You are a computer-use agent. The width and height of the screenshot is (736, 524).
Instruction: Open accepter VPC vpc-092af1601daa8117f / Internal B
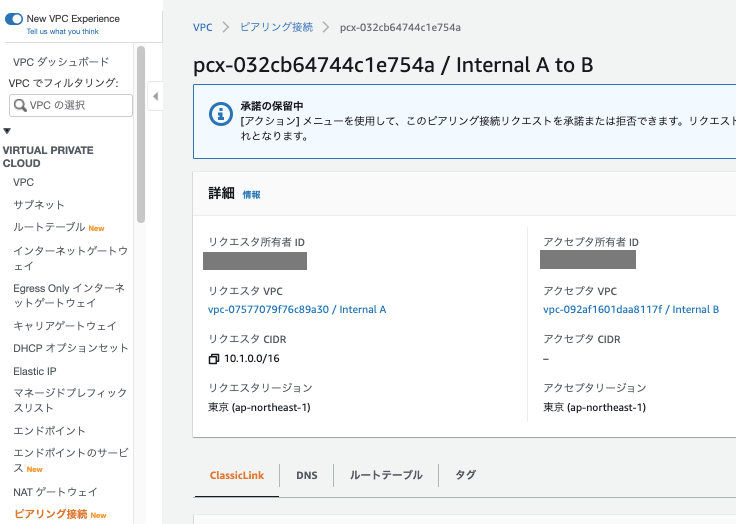631,309
